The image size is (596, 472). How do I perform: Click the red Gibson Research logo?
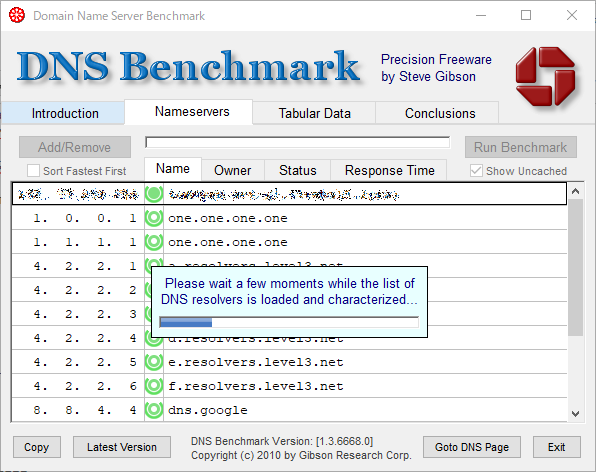(x=546, y=76)
